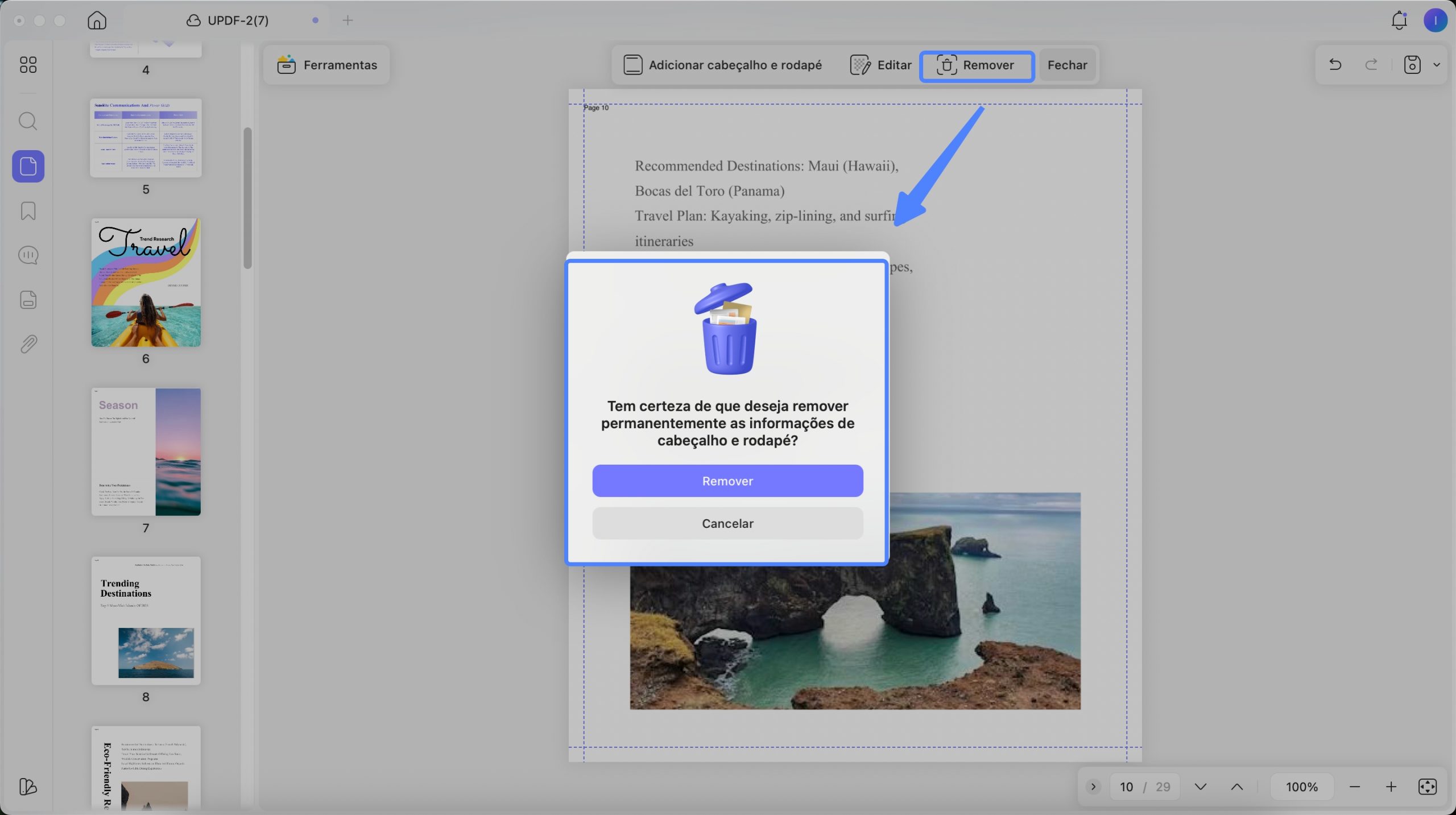Click the fit-to-screen icon
This screenshot has width=1456, height=815.
pos(1428,787)
